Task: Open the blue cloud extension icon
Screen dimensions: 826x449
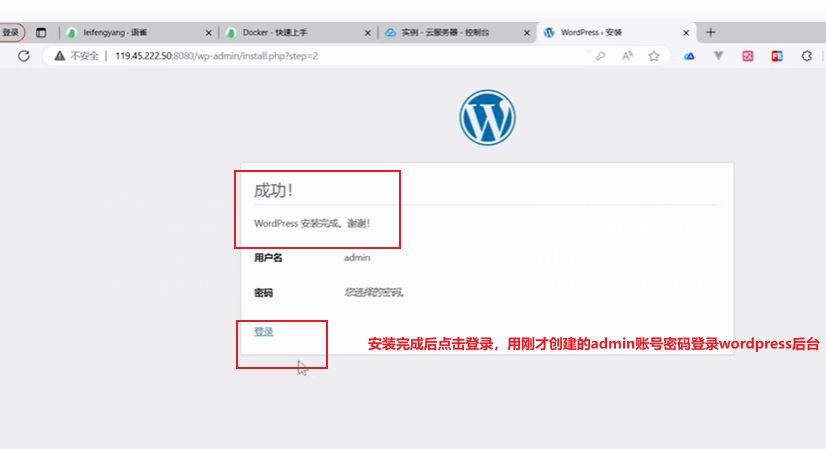Action: [x=689, y=56]
